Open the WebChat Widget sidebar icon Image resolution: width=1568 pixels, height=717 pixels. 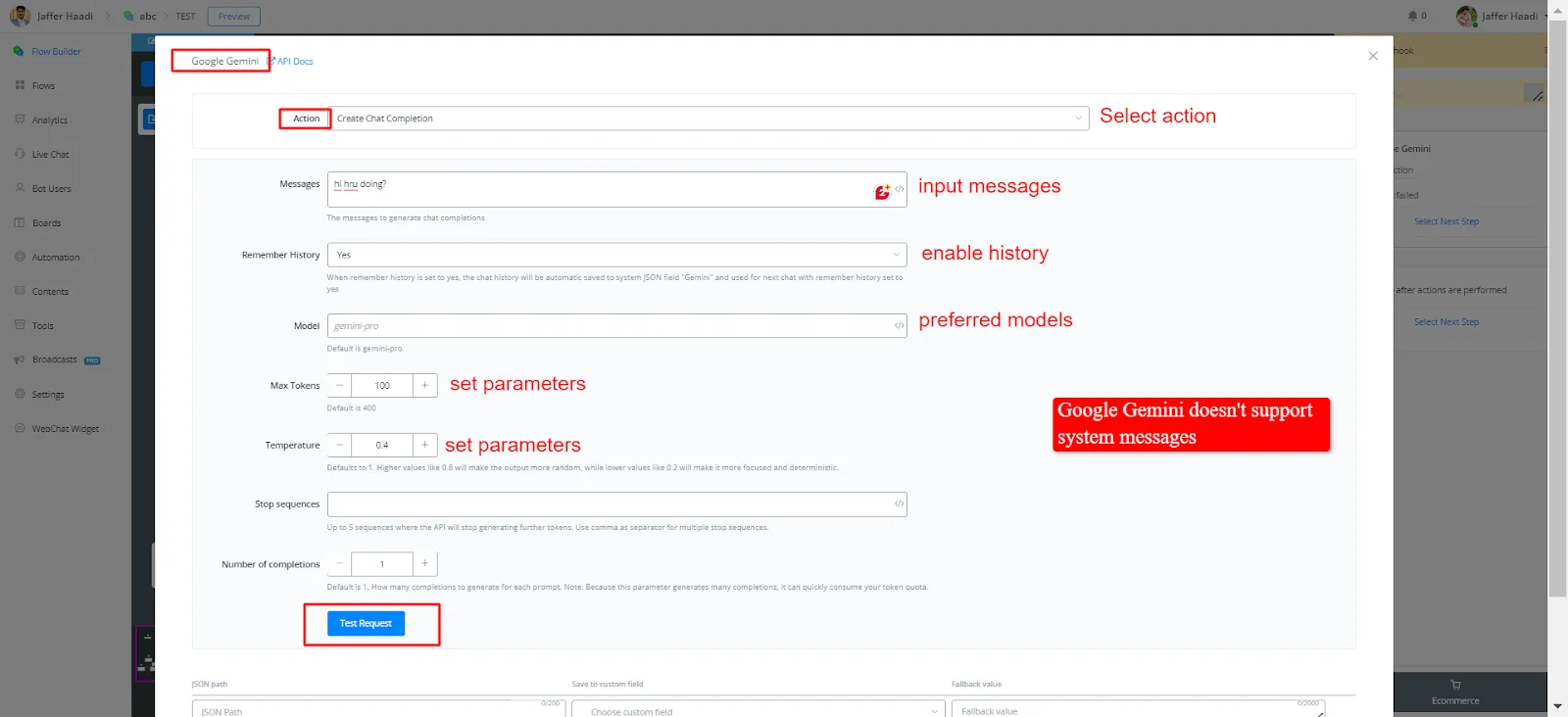20,428
